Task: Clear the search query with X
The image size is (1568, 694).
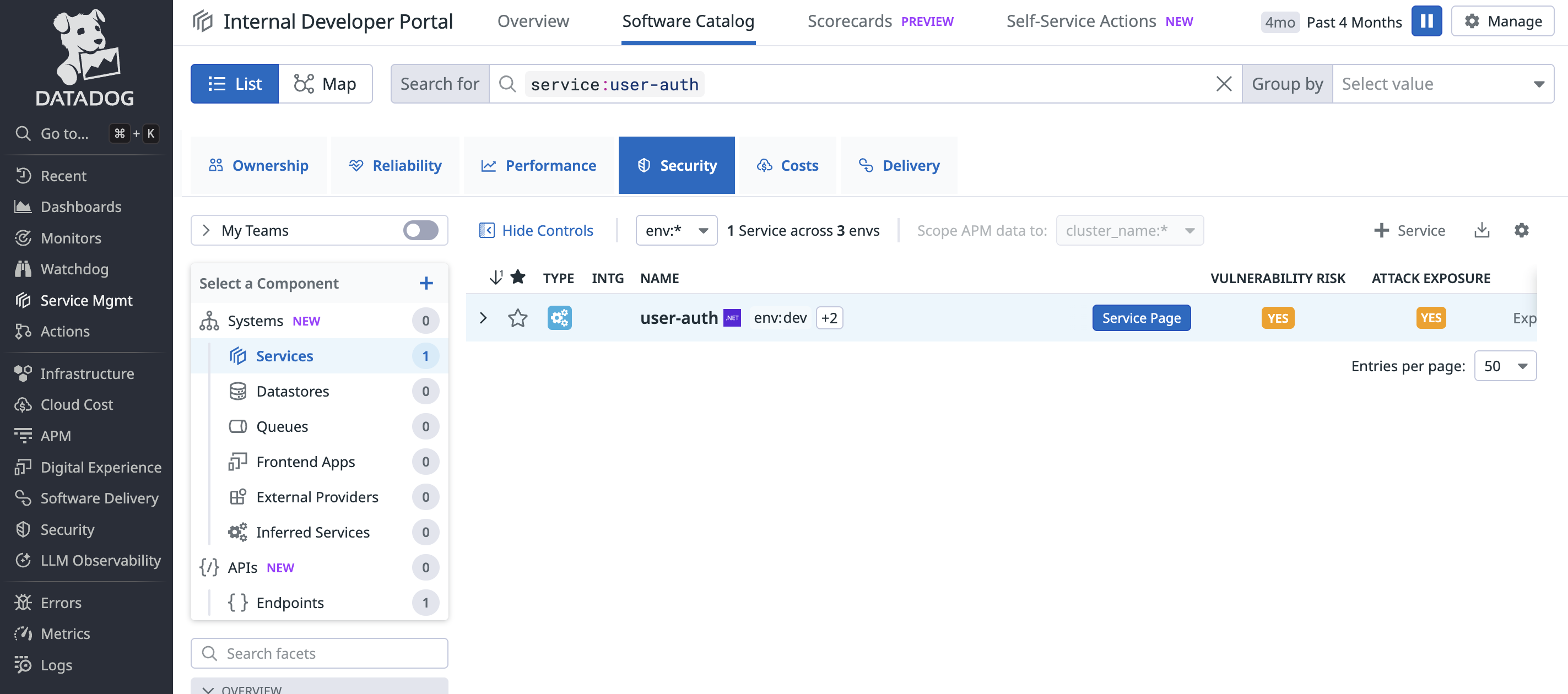Action: tap(1224, 84)
